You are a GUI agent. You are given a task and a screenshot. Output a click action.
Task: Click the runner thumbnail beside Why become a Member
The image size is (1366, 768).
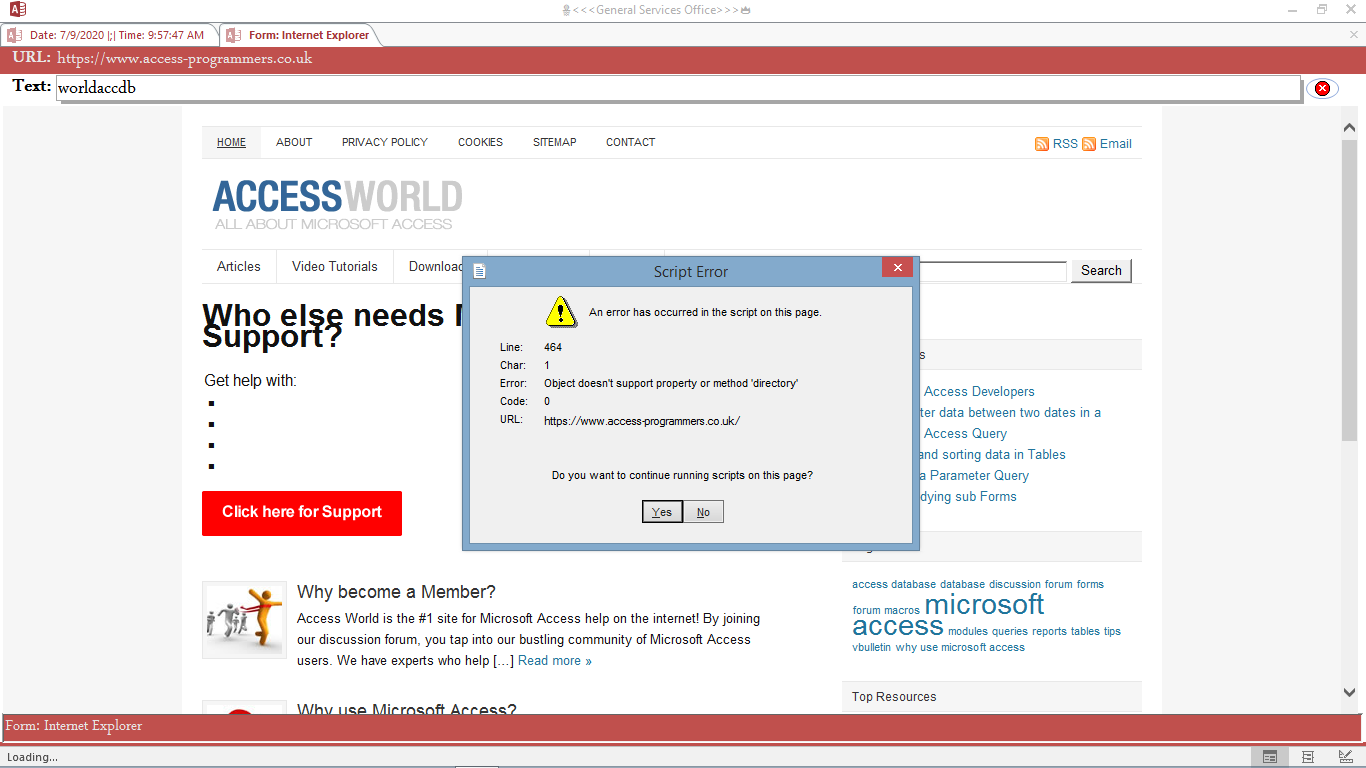coord(244,620)
